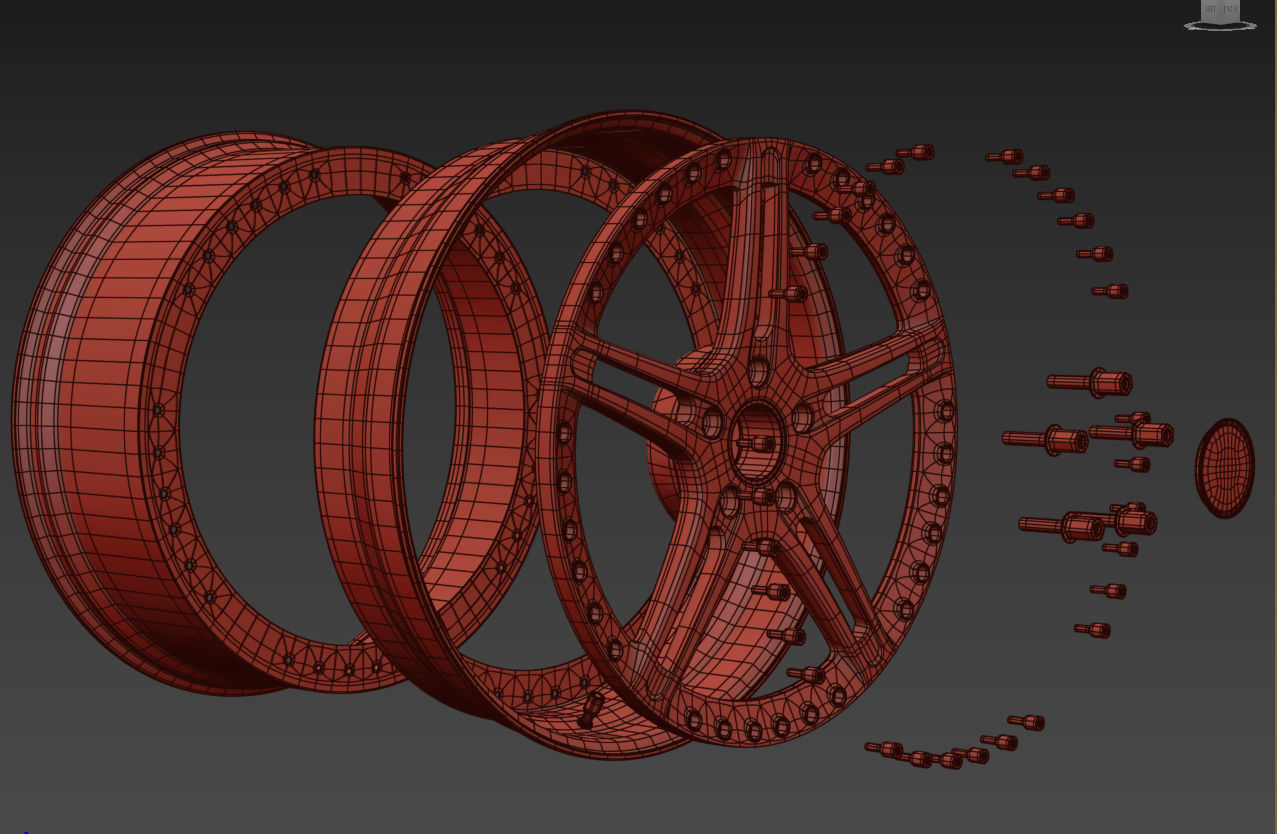Select the five-spoke wheel face mesh

click(746, 441)
